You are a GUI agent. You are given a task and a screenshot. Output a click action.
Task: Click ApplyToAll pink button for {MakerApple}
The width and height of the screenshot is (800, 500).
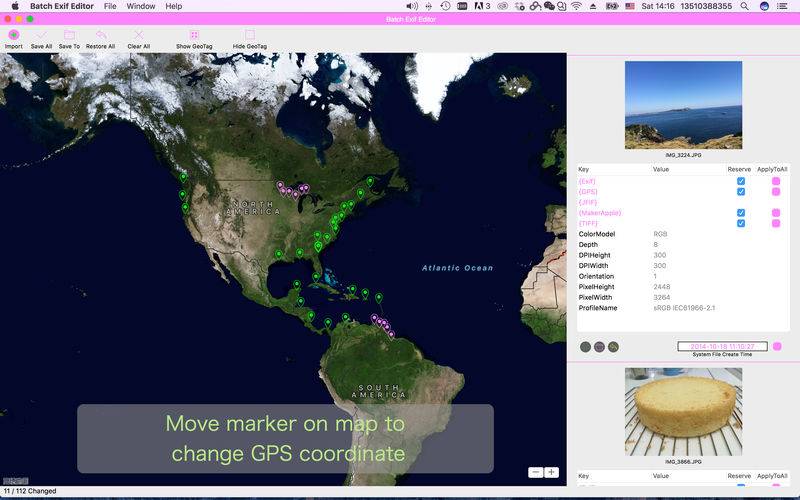tap(776, 213)
